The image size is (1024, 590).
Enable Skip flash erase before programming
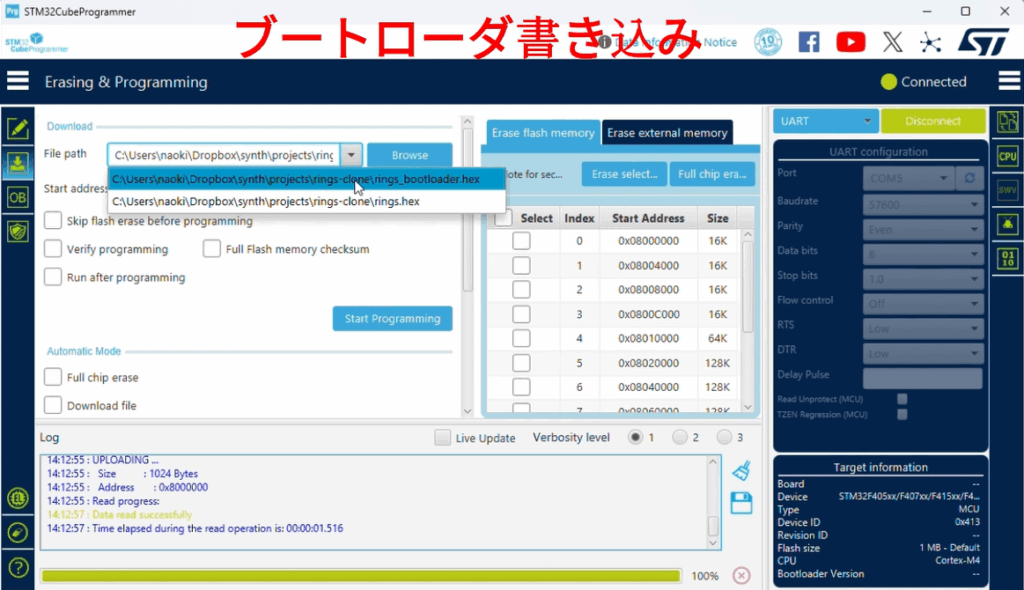[53, 220]
